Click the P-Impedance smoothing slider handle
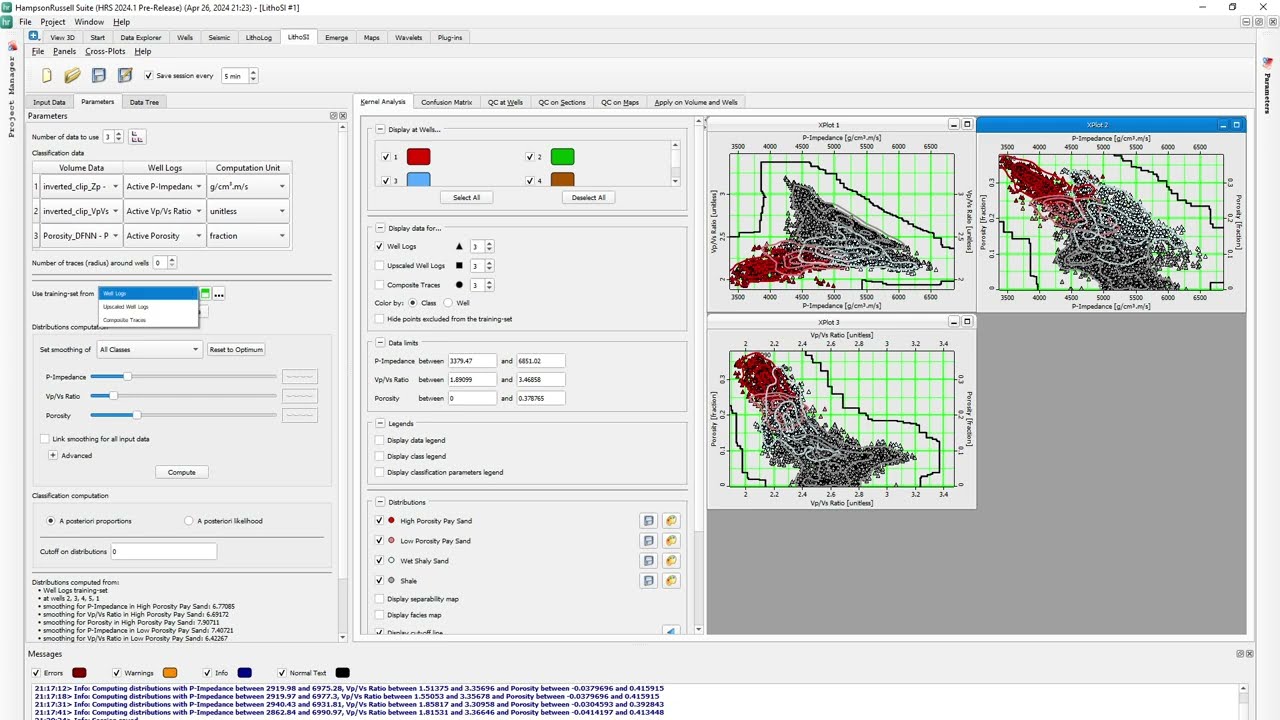The height and width of the screenshot is (720, 1280). 127,376
